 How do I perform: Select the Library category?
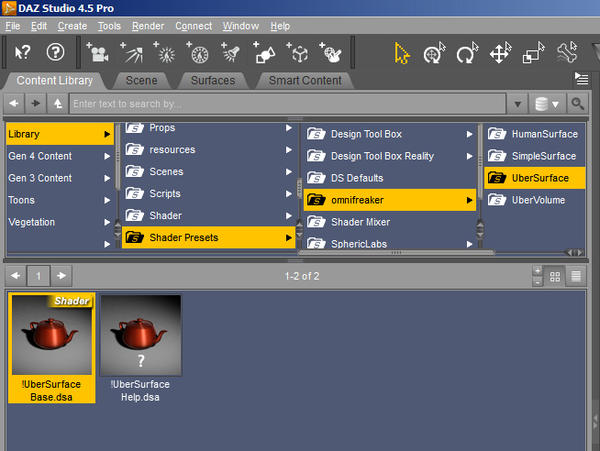point(60,134)
